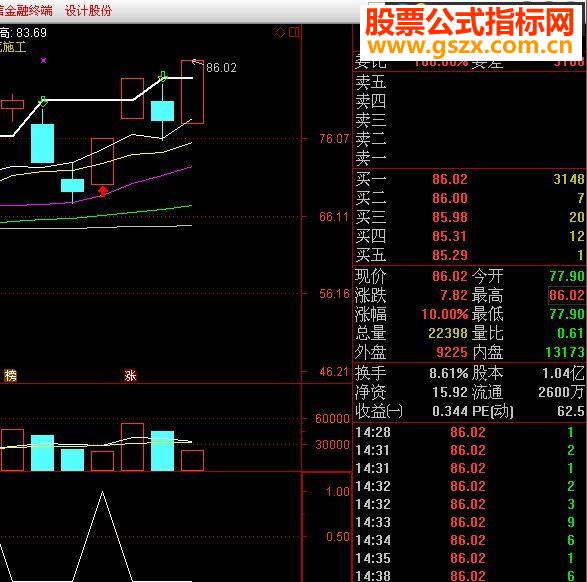
Task: Click the 涨跌 value 7.82
Action: coord(453,295)
